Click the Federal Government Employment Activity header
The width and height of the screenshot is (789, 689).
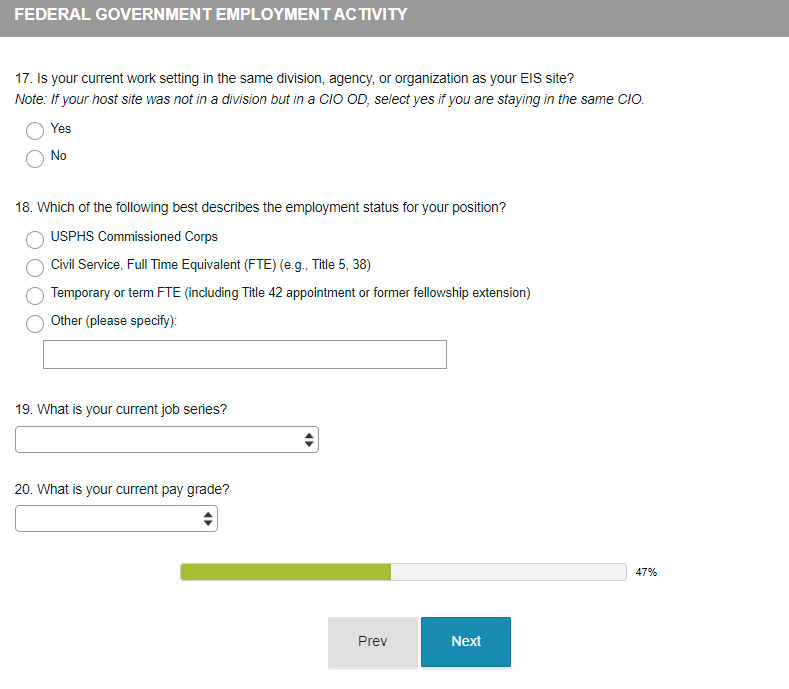(x=211, y=15)
